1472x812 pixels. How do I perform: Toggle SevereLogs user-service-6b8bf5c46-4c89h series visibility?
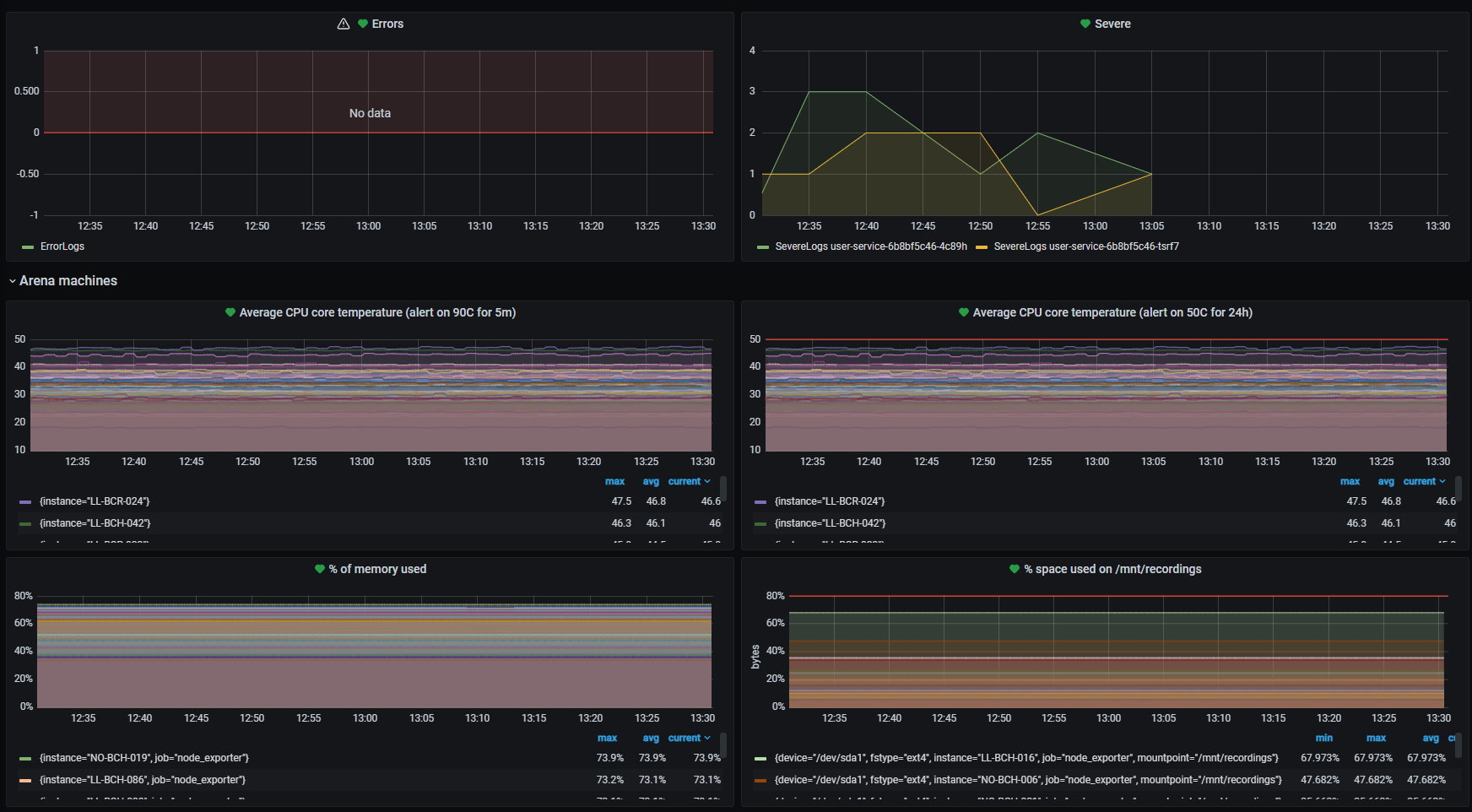[870, 246]
